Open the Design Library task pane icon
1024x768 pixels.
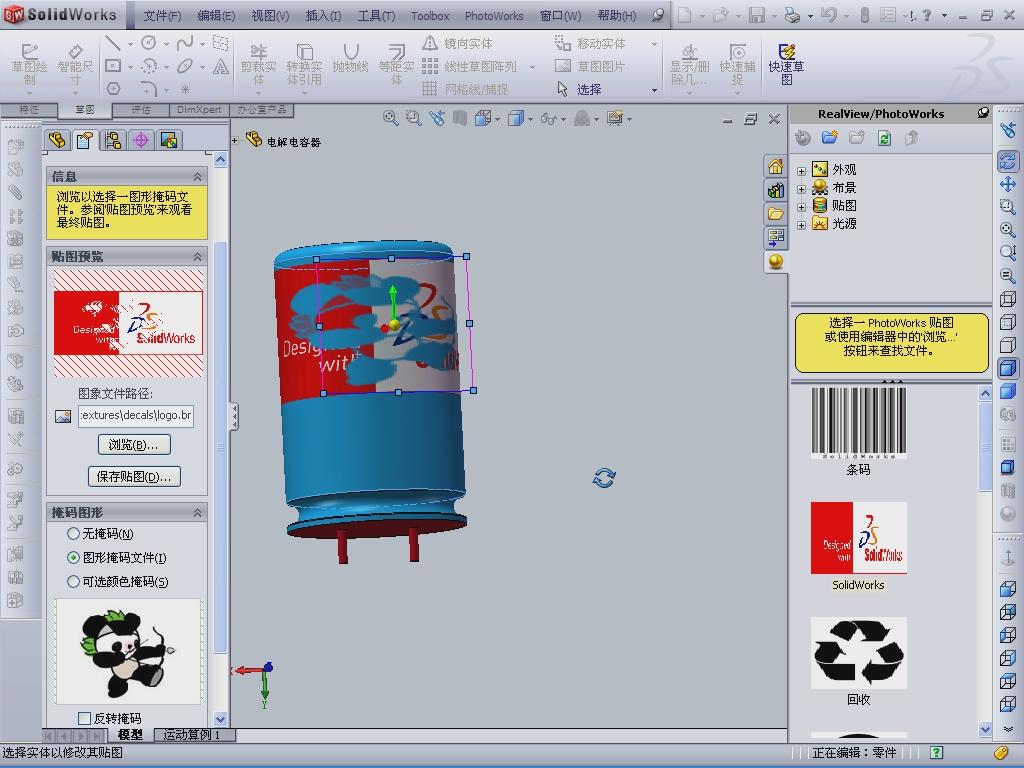775,190
